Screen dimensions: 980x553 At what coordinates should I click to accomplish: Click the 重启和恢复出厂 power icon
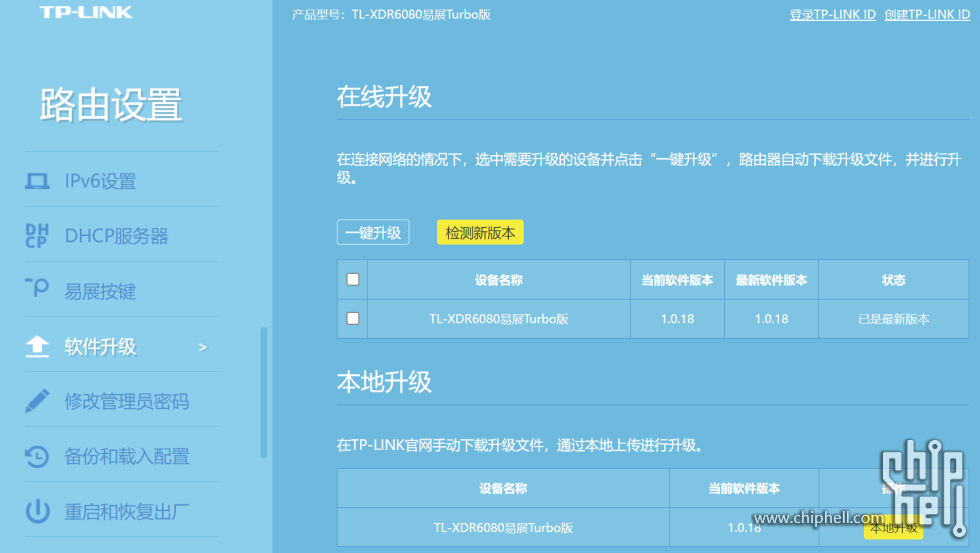tap(37, 512)
